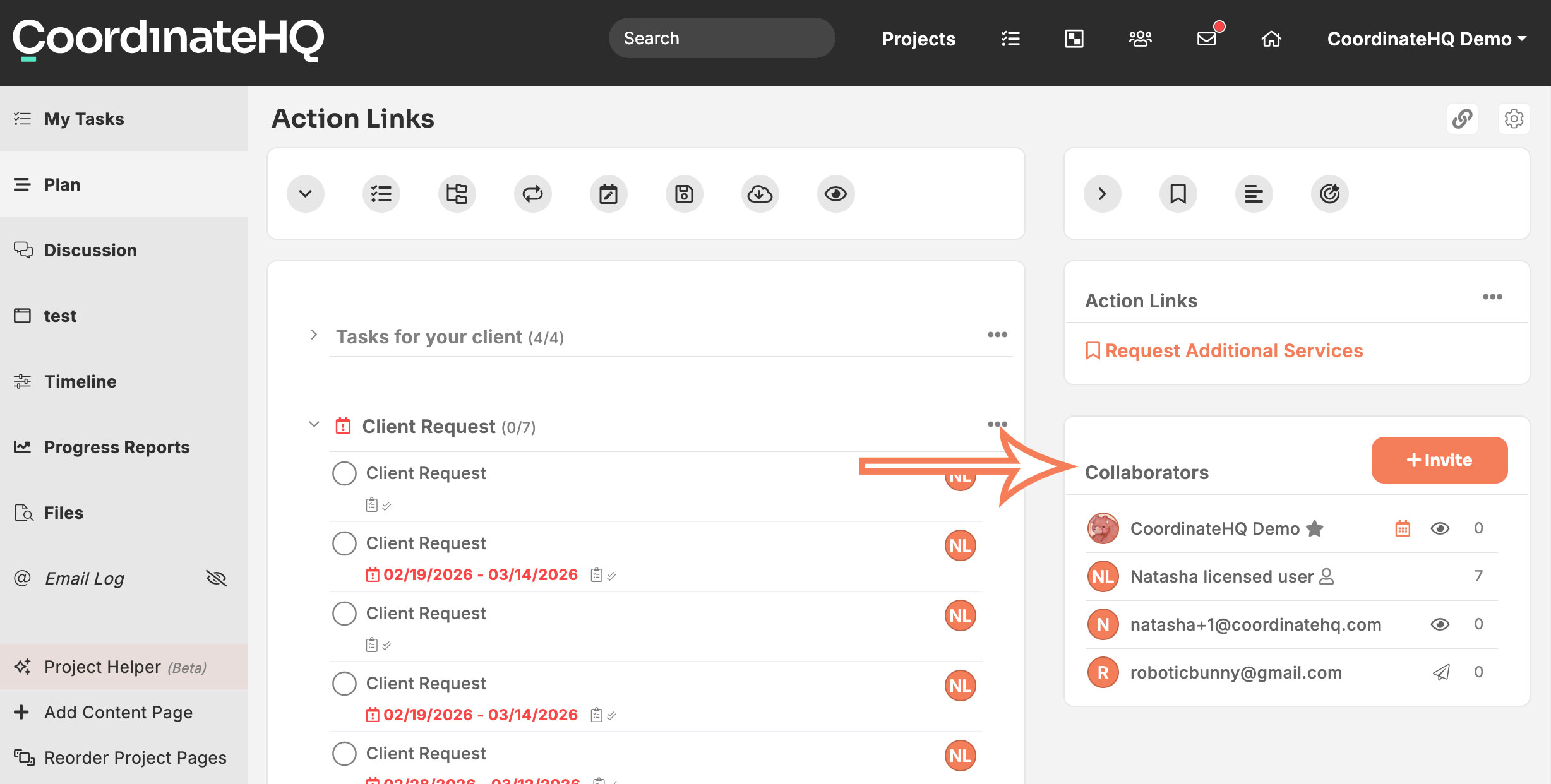
Task: Click CoordinateHQ Demo collaborator avatar picture
Action: coord(1103,528)
